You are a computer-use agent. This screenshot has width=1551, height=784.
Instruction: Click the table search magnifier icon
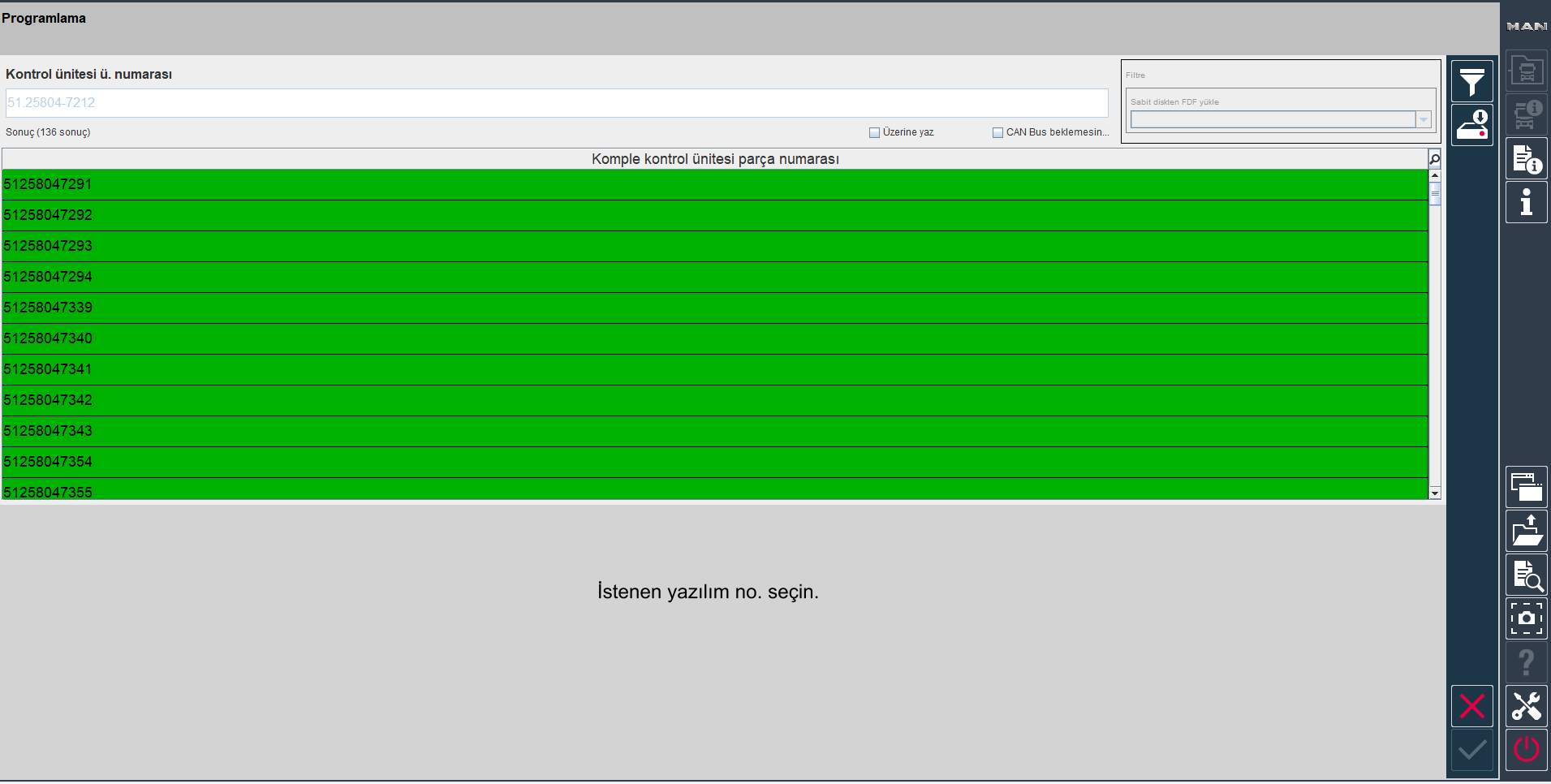point(1434,159)
